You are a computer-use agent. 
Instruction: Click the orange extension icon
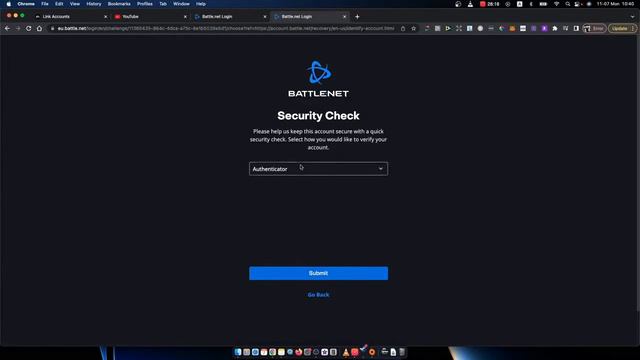[x=512, y=29]
